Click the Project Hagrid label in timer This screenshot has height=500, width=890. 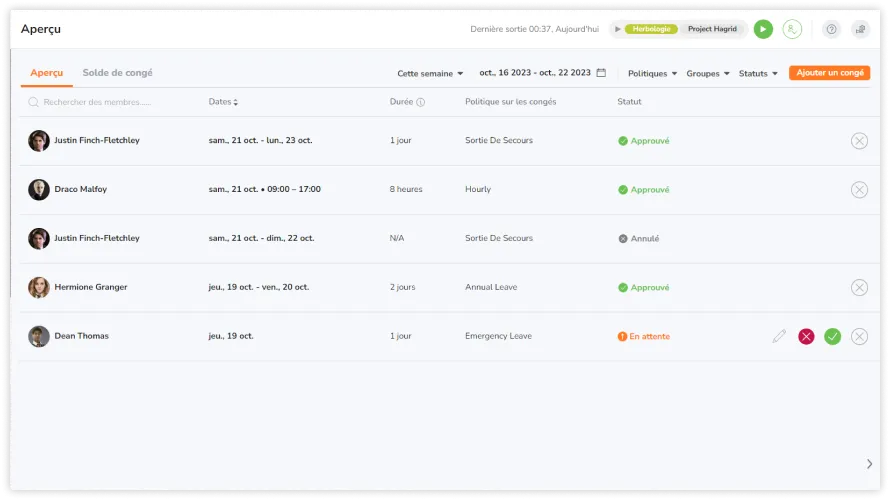click(x=712, y=29)
